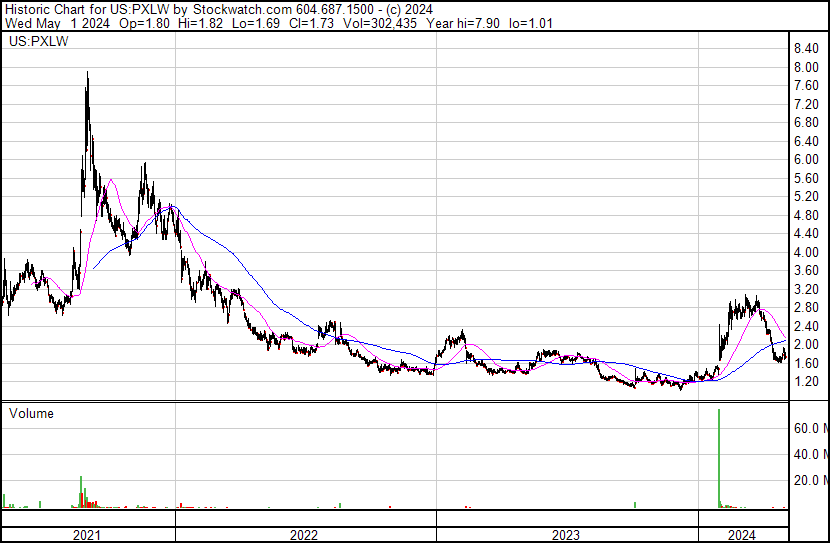Click the 8.40 price axis label
The width and height of the screenshot is (830, 543).
(x=806, y=49)
